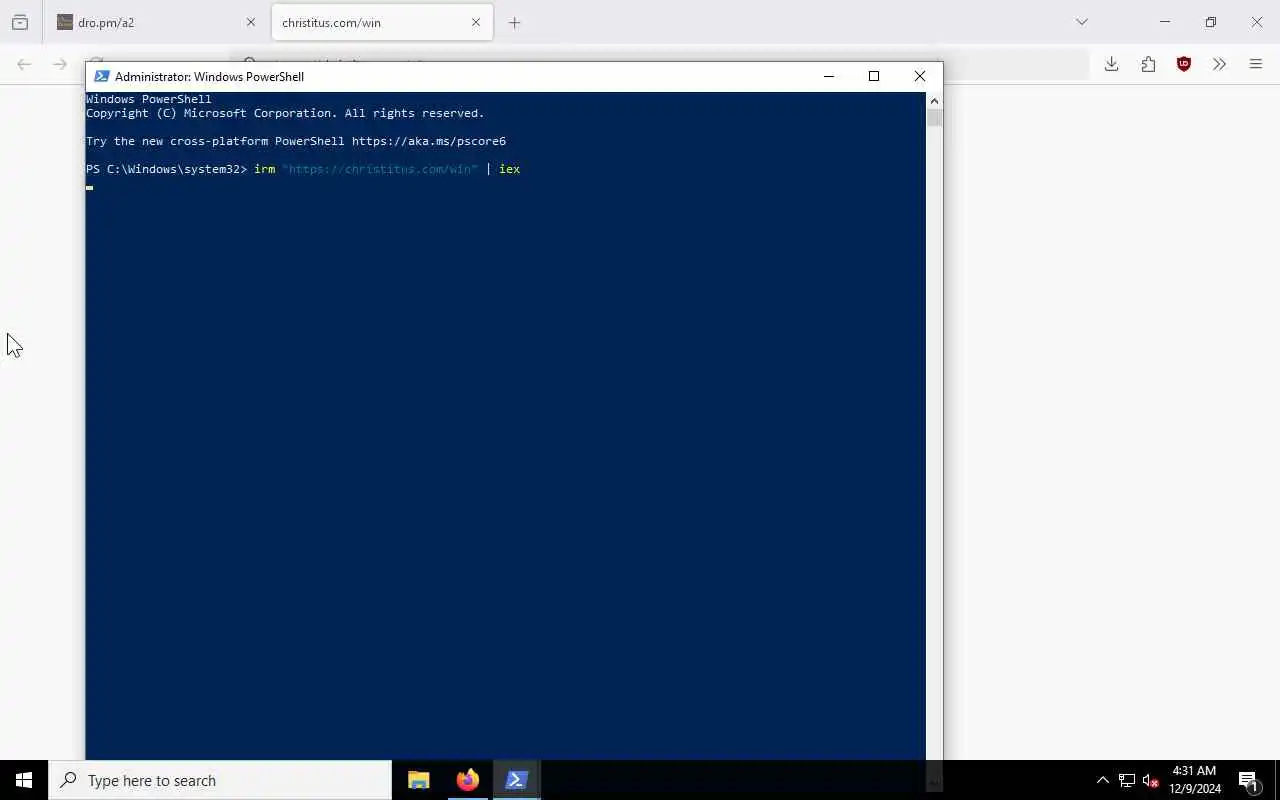Open the network status tray icon
Image resolution: width=1280 pixels, height=800 pixels.
(x=1127, y=780)
